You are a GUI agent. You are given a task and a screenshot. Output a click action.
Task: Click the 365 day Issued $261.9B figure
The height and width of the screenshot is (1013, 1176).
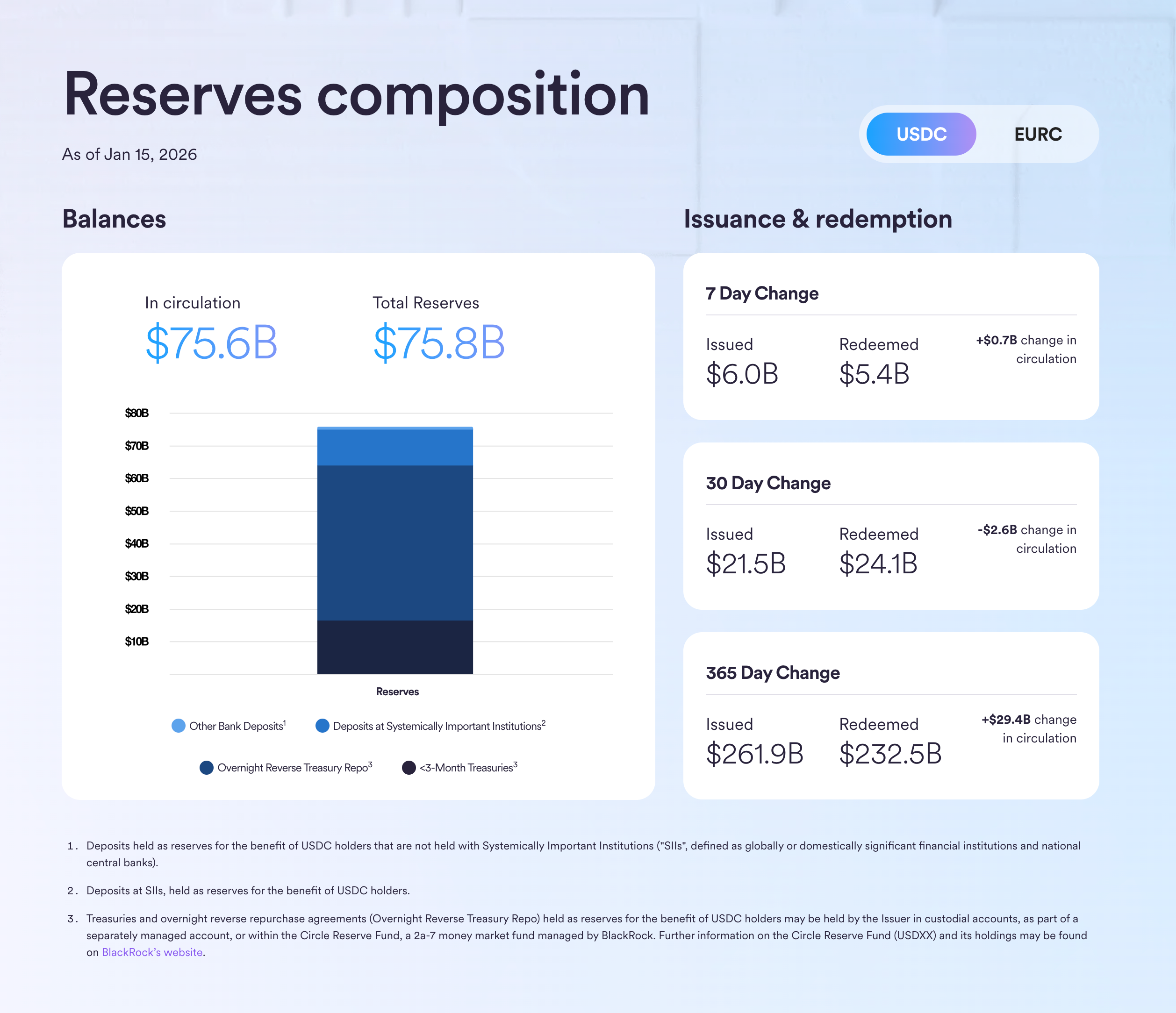(755, 754)
